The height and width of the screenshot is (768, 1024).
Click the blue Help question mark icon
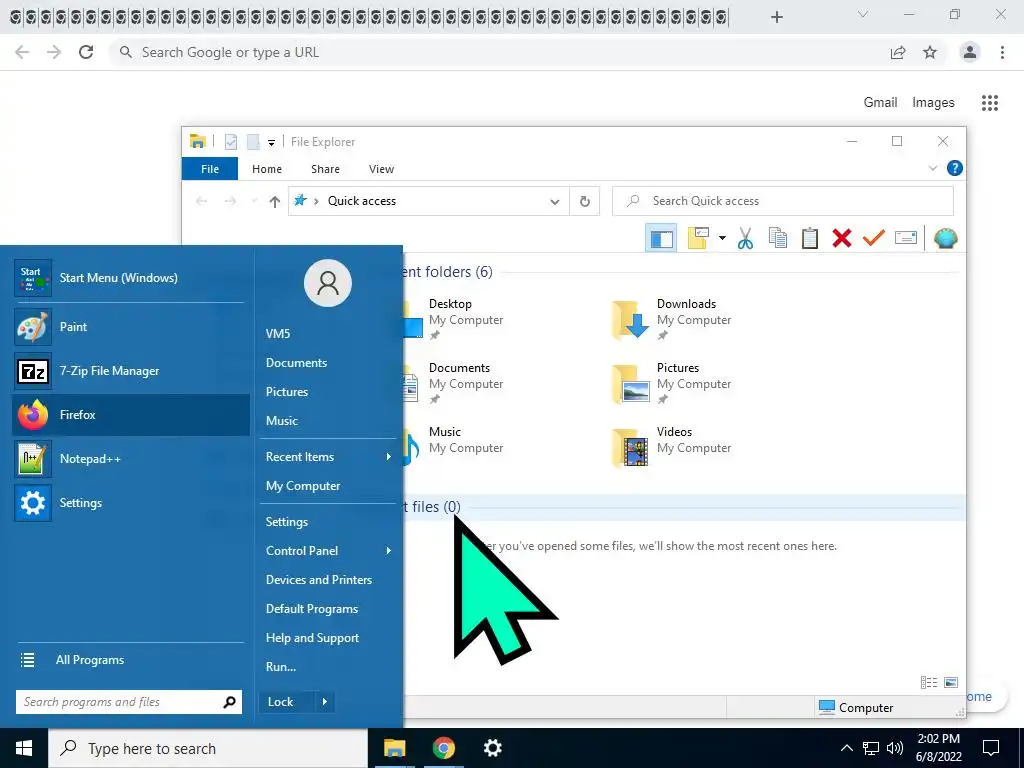click(954, 168)
